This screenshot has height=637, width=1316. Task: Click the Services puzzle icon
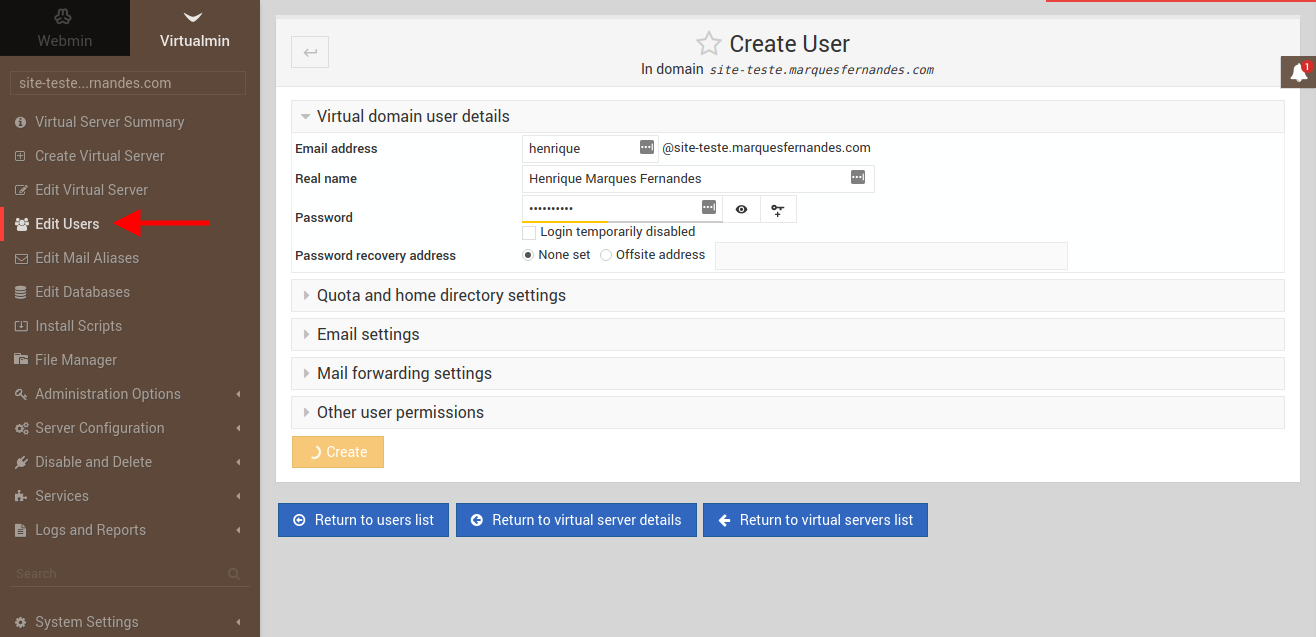point(21,496)
